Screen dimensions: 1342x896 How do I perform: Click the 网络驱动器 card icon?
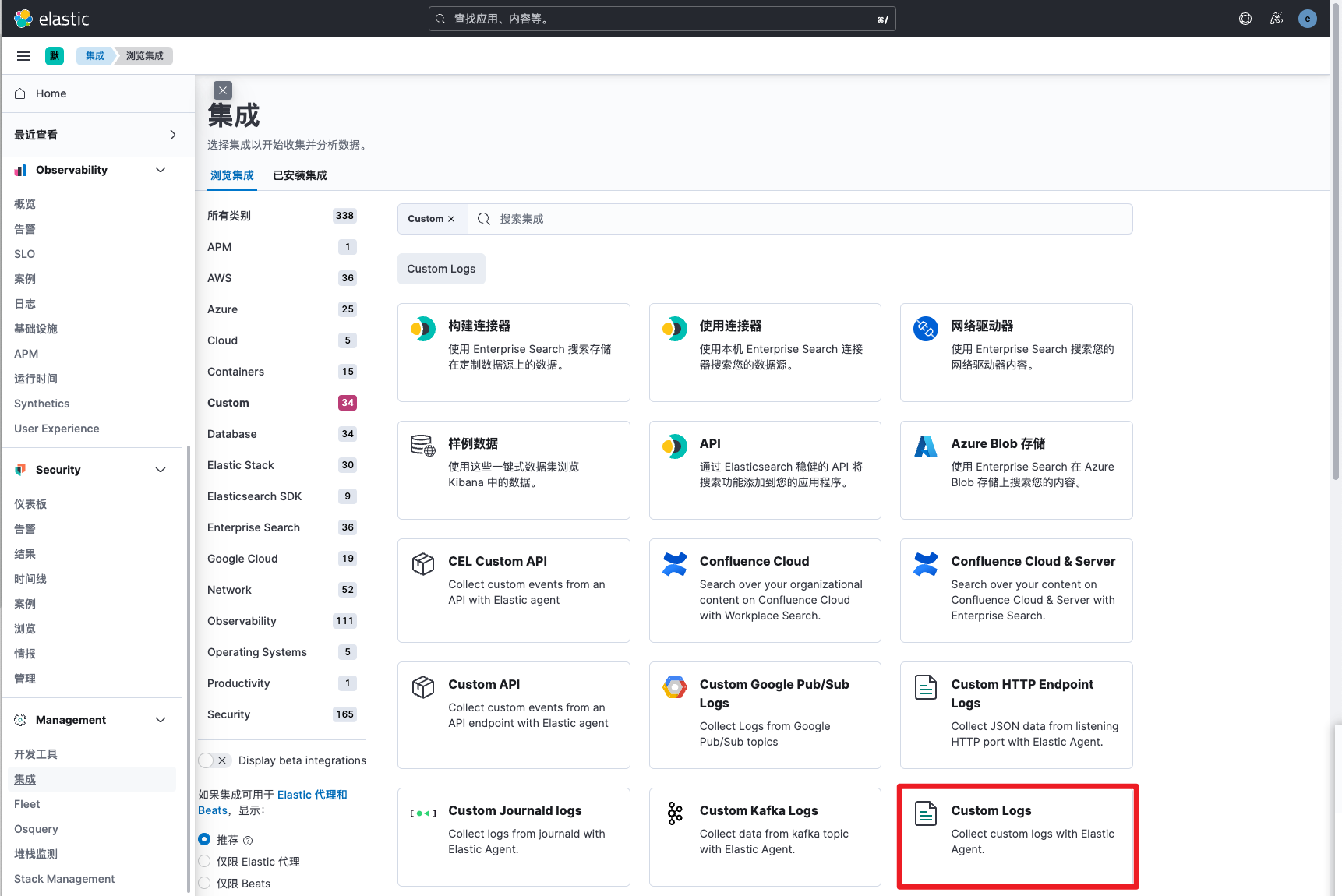pyautogui.click(x=926, y=329)
